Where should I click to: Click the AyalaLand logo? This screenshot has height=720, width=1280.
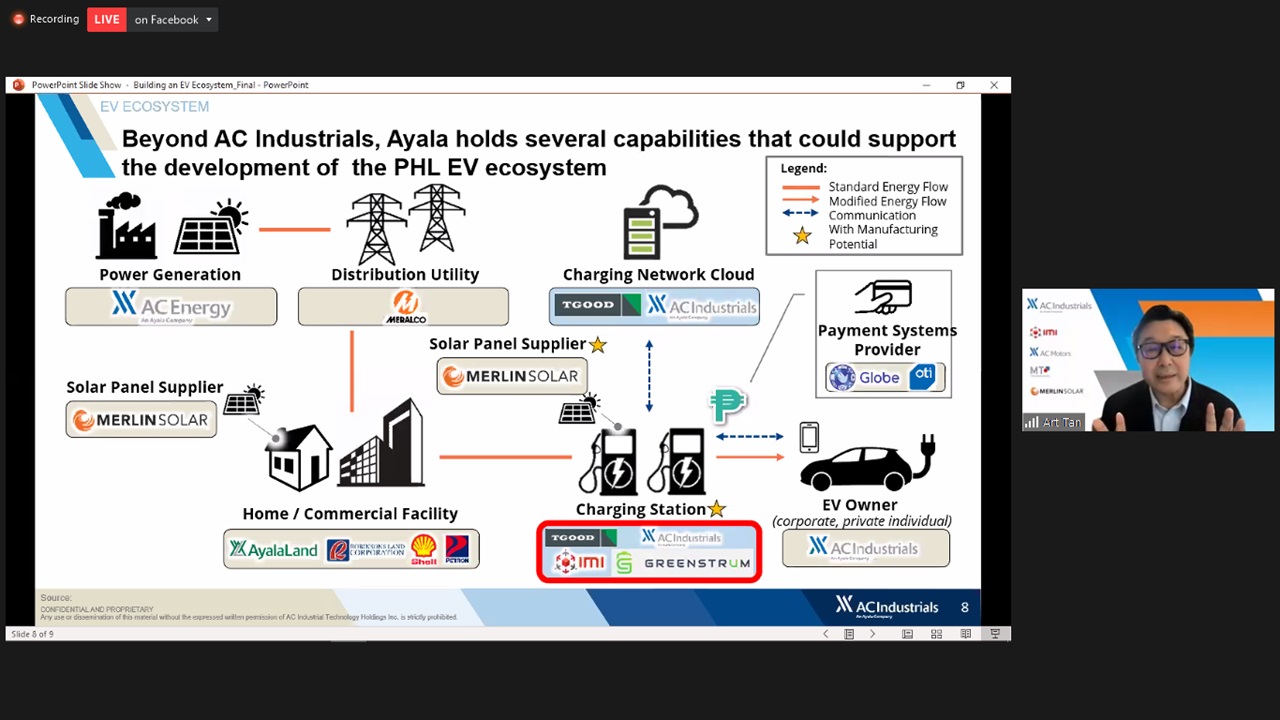pyautogui.click(x=273, y=549)
